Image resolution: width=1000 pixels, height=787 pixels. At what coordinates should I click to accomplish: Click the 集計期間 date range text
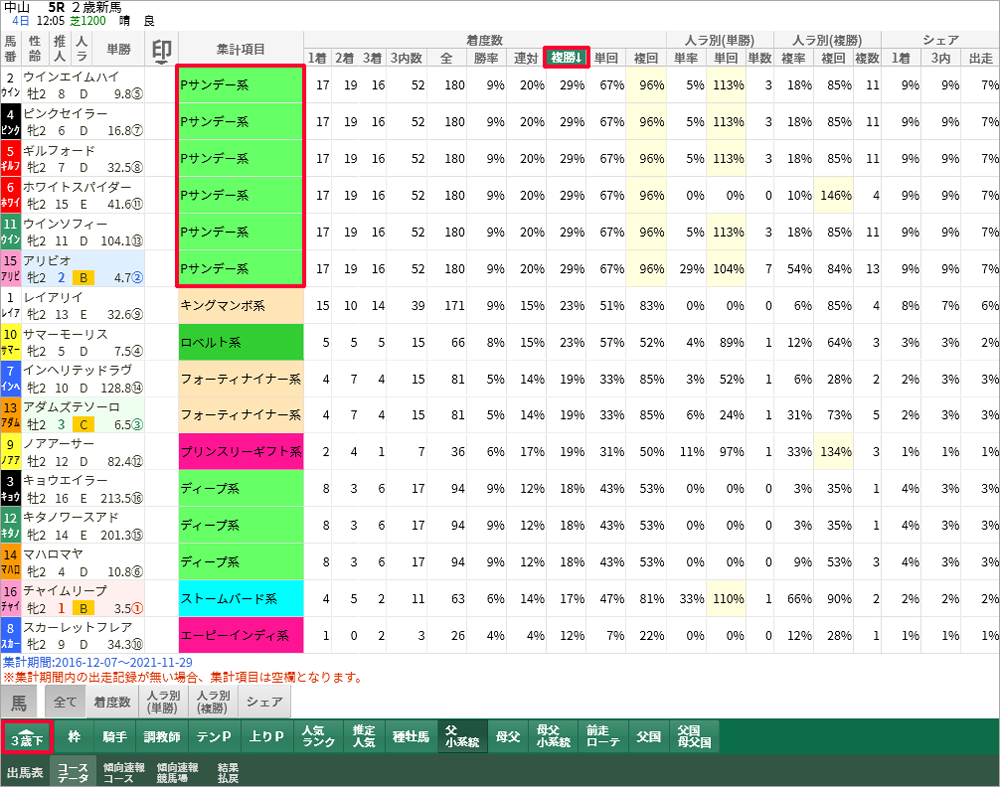[x=98, y=663]
